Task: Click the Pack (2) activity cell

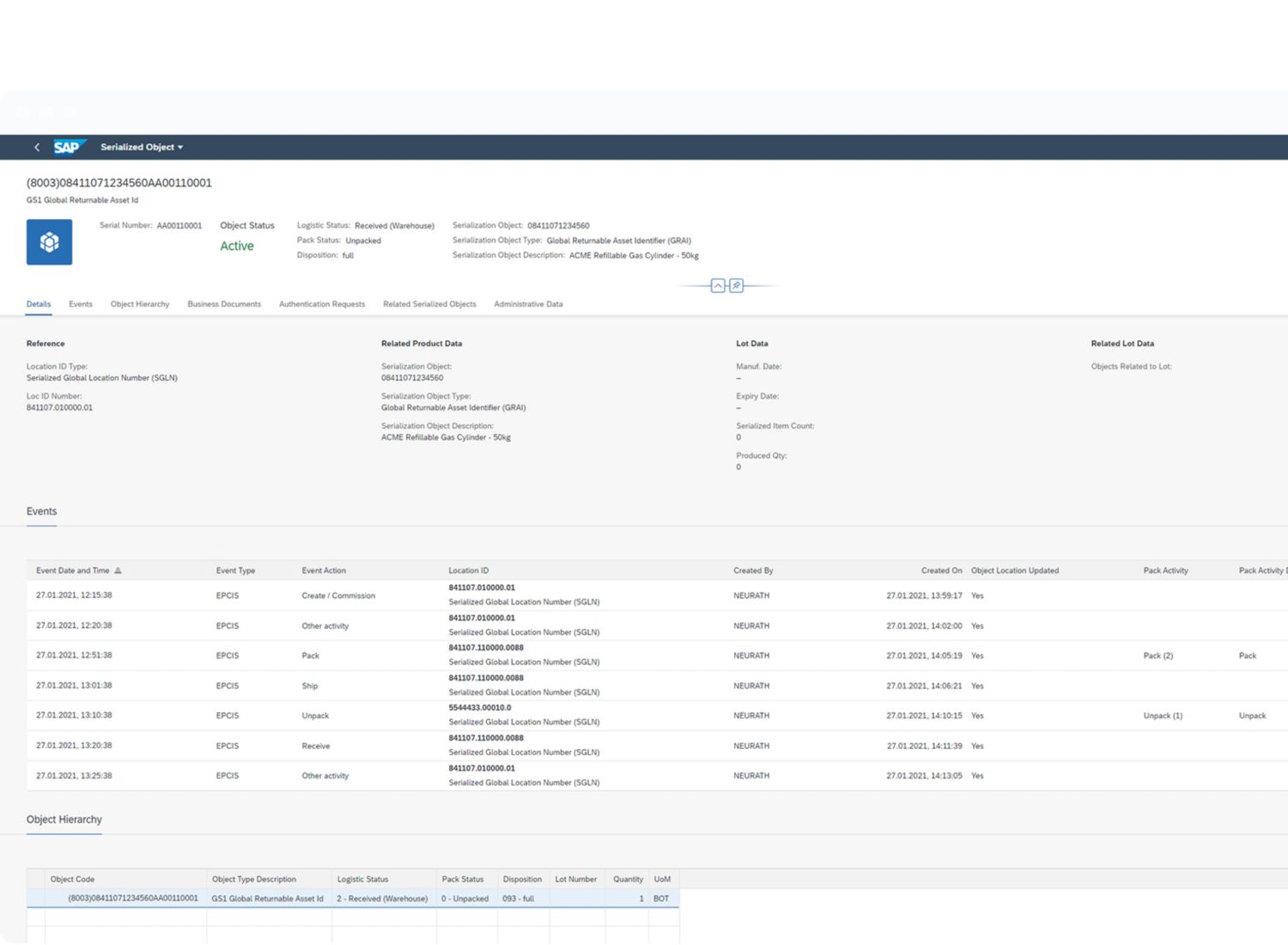Action: pos(1157,655)
